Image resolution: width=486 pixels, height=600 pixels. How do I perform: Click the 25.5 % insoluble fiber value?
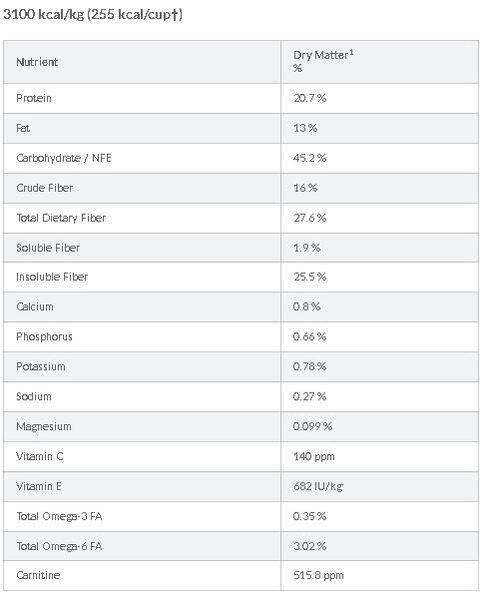pyautogui.click(x=310, y=277)
